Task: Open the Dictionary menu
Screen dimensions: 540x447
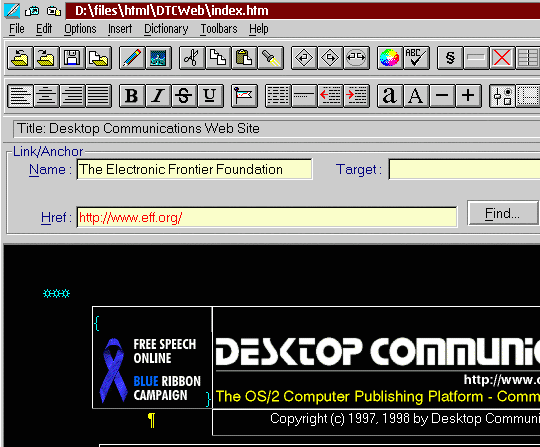Action: pyautogui.click(x=166, y=29)
